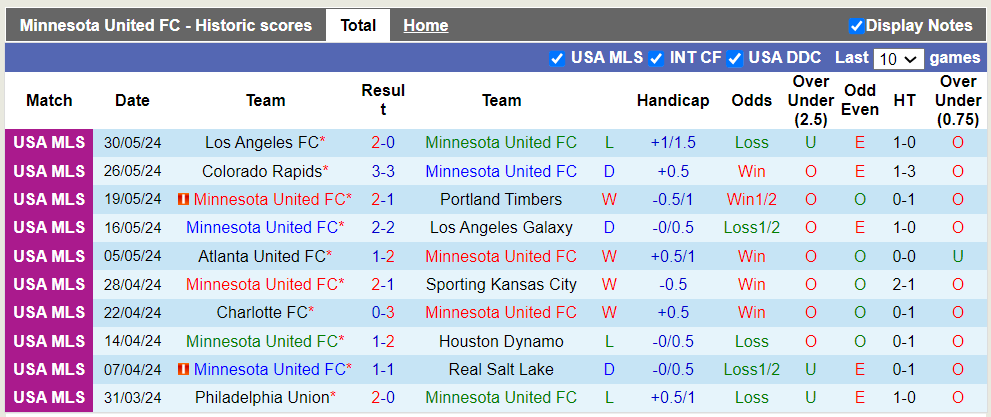The height and width of the screenshot is (417, 991).
Task: Click the 3-3 result score
Action: click(x=383, y=171)
